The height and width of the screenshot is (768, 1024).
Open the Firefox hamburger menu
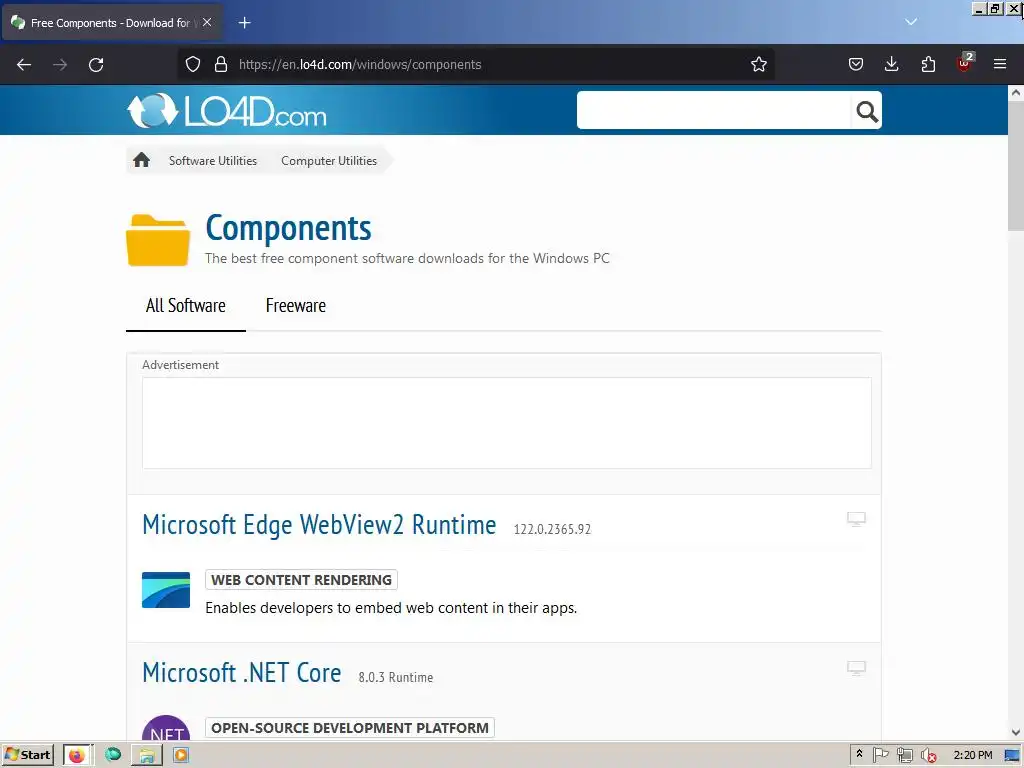[1000, 64]
